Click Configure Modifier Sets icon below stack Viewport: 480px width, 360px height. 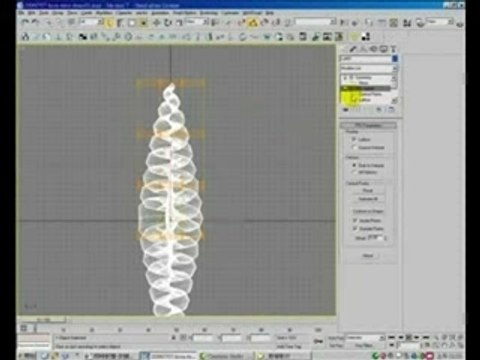[x=391, y=110]
